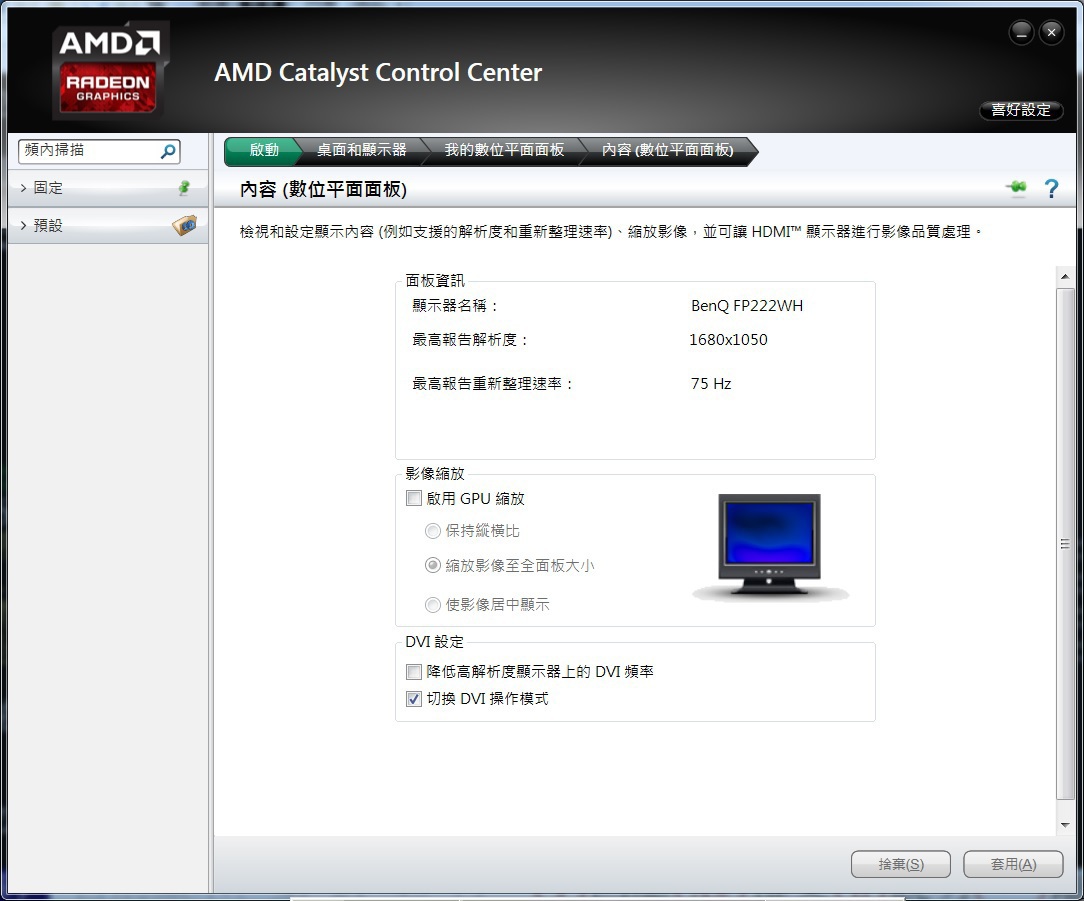This screenshot has width=1084, height=901.
Task: Uncheck 切換 DVI 操作模式 checkbox
Action: tap(414, 699)
